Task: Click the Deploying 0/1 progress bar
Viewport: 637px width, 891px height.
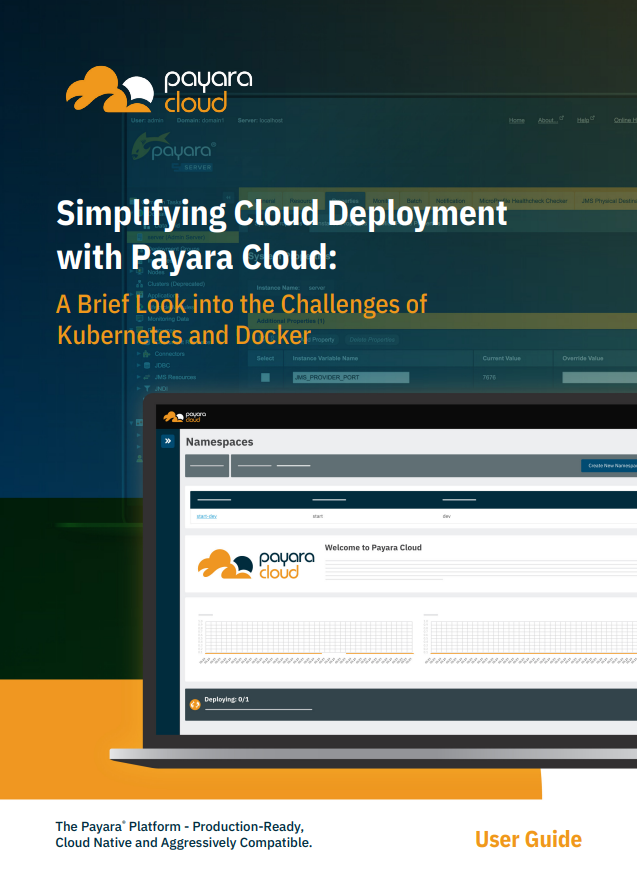Action: pos(258,709)
